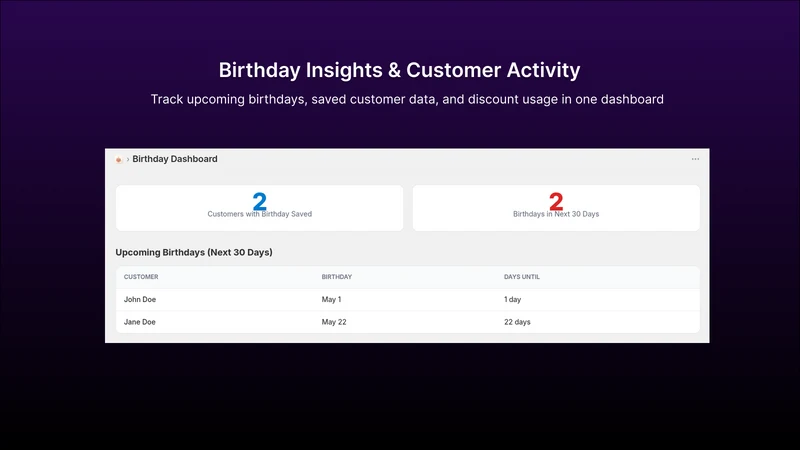Open the three-dot more options menu

(695, 159)
